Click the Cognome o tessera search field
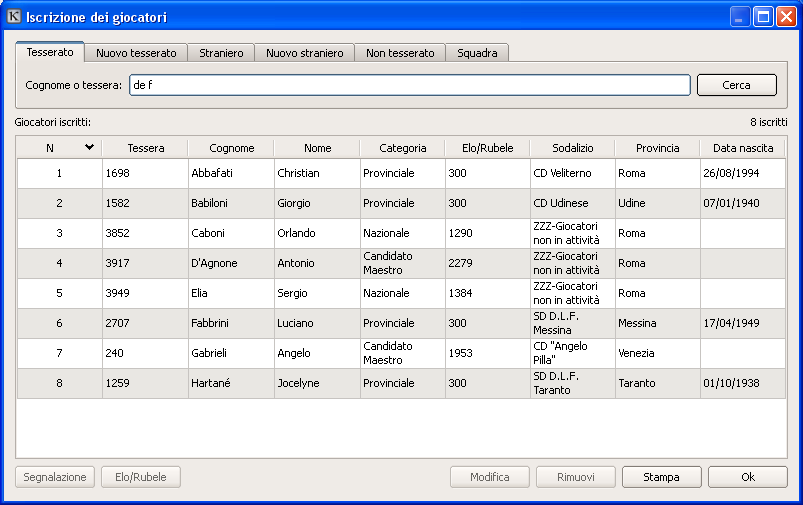 [x=410, y=85]
